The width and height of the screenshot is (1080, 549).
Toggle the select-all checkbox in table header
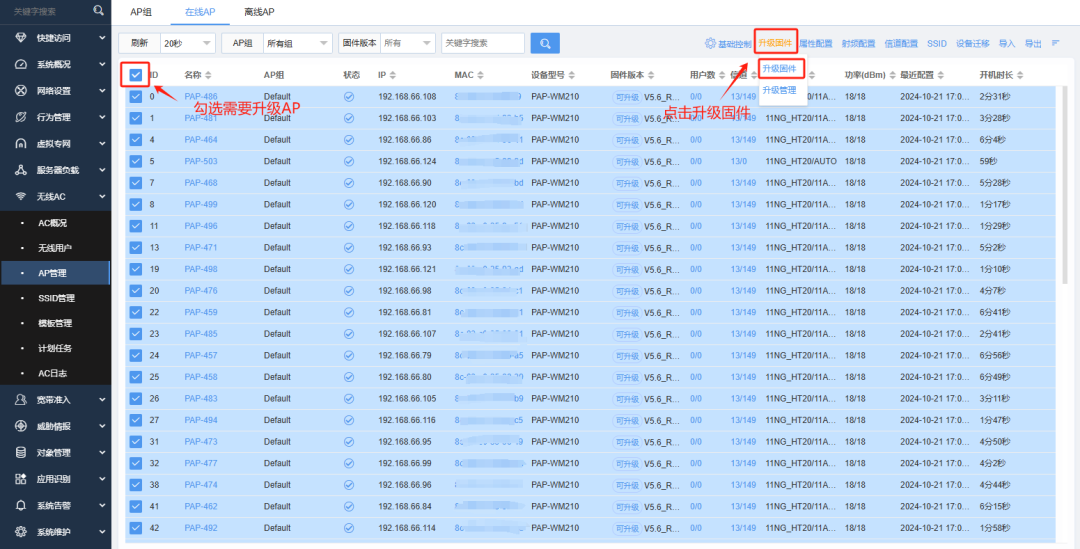(136, 74)
